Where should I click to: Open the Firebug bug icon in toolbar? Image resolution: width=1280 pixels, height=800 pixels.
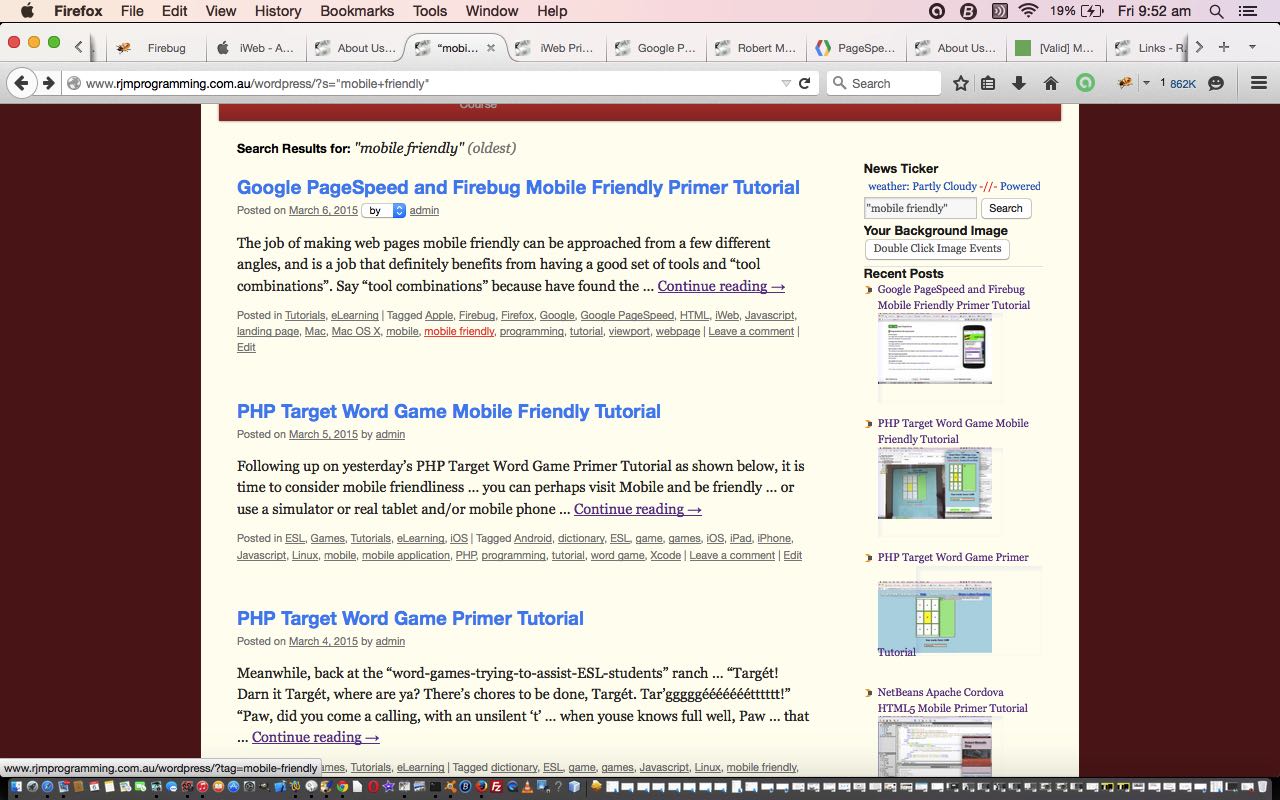coord(1125,84)
